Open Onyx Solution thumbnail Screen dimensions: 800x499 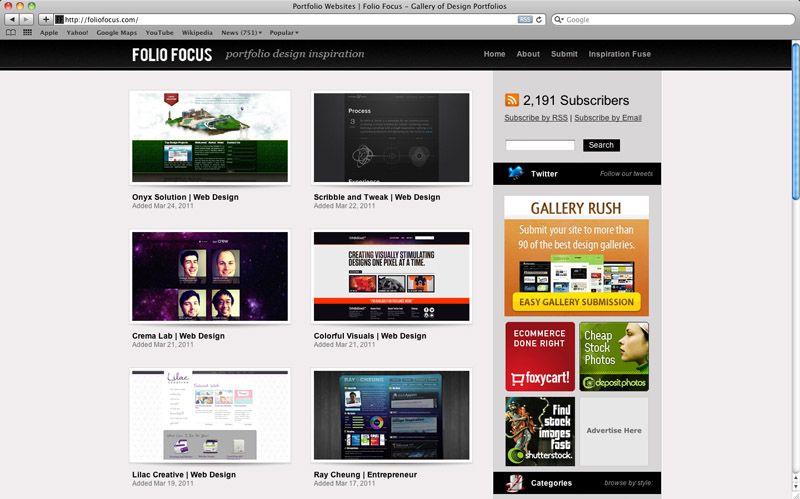(x=210, y=137)
